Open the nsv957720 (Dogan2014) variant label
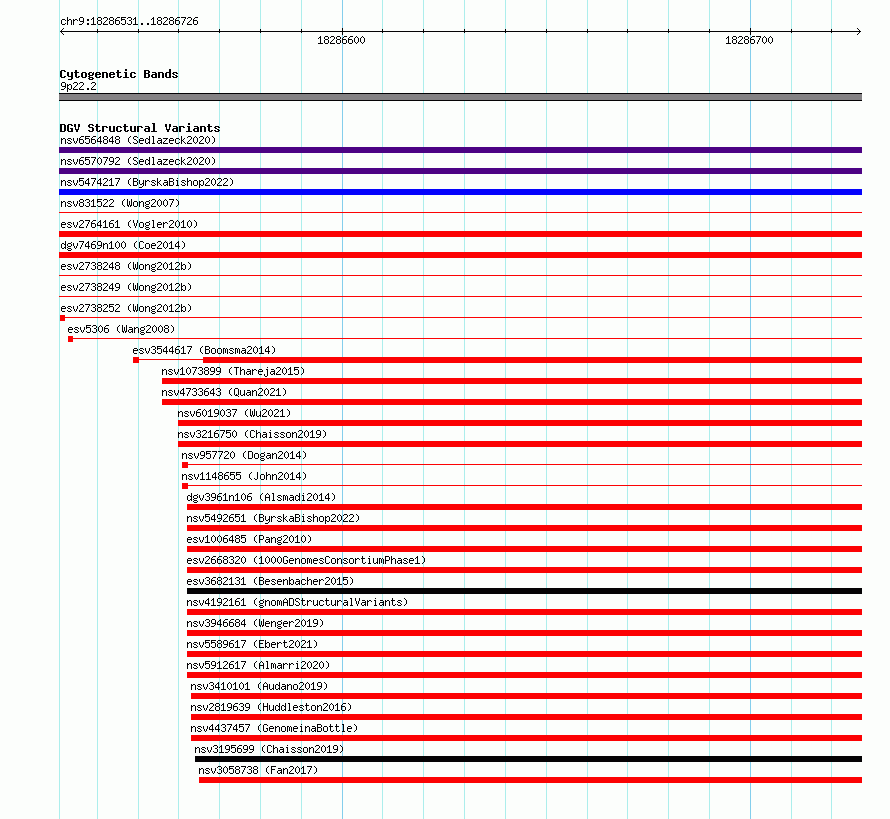Viewport: 890px width, 819px height. click(244, 455)
